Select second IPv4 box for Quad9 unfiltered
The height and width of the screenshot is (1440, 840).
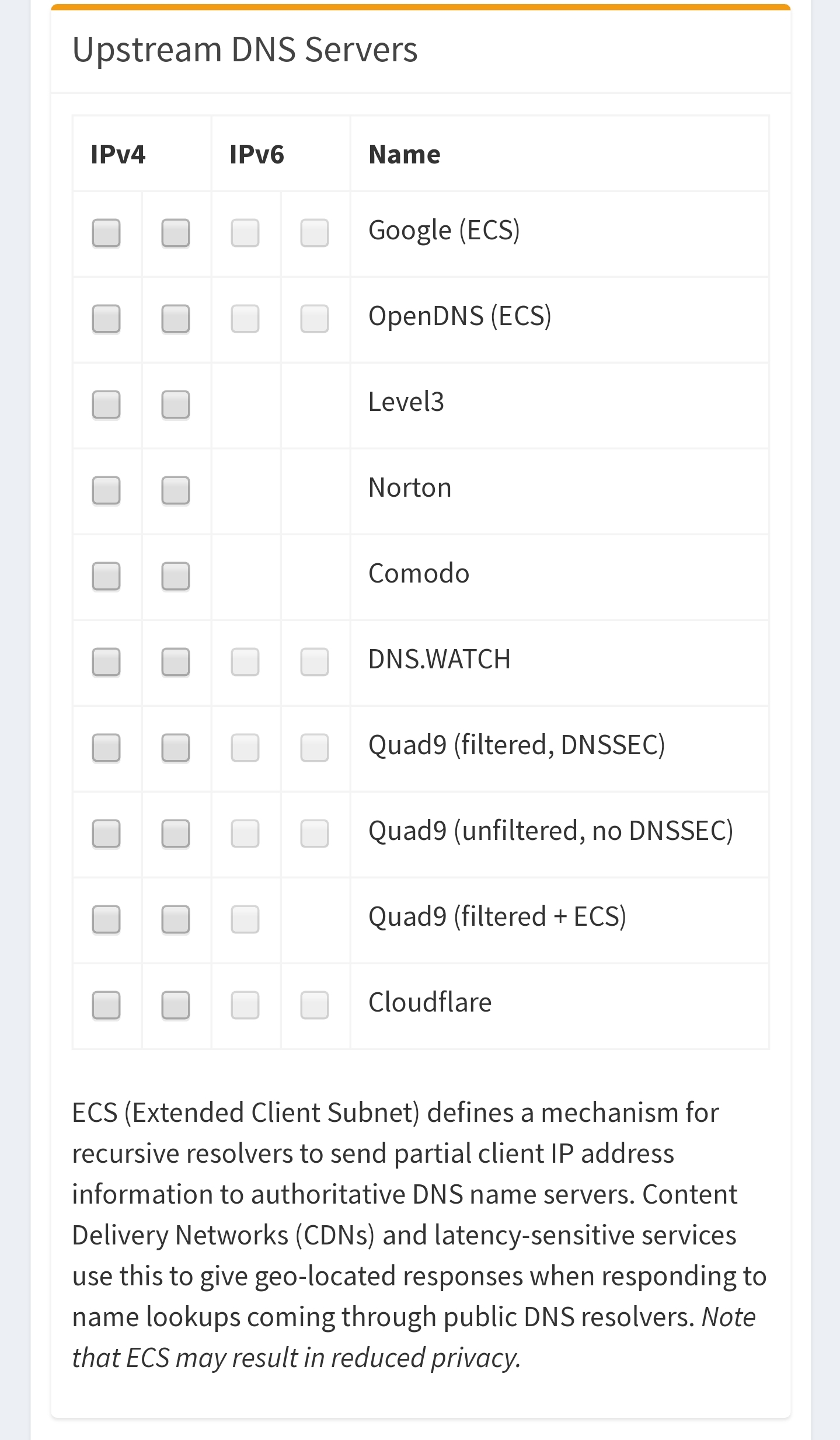[x=176, y=834]
